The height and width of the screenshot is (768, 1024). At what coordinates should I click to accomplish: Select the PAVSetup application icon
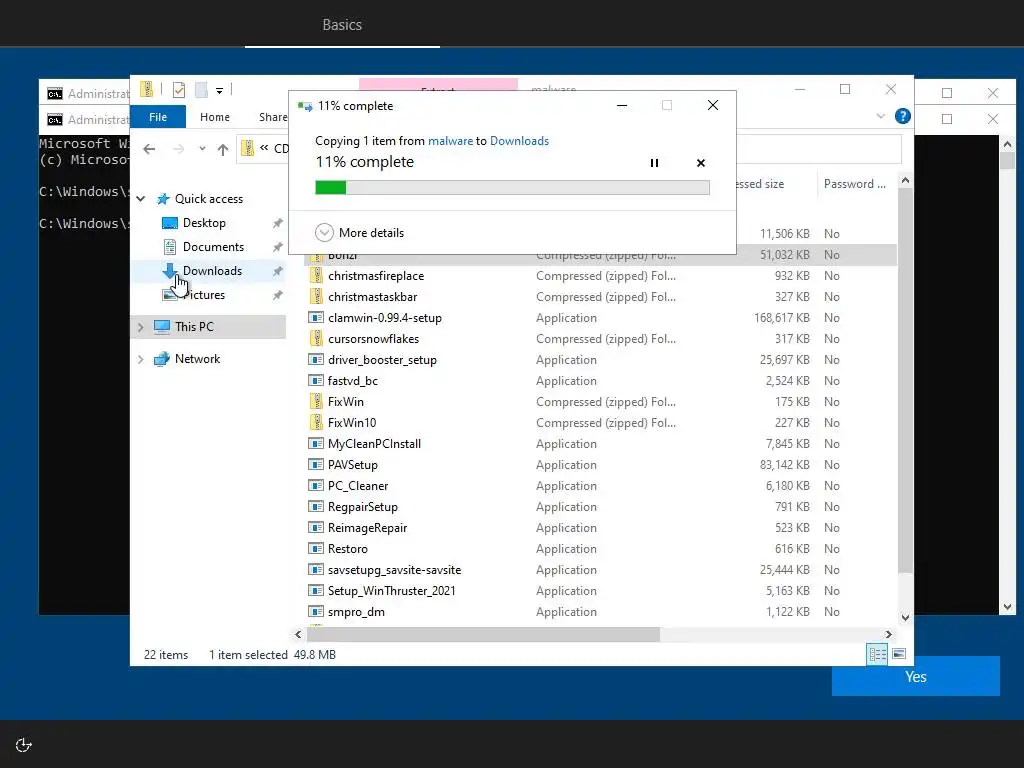[316, 464]
